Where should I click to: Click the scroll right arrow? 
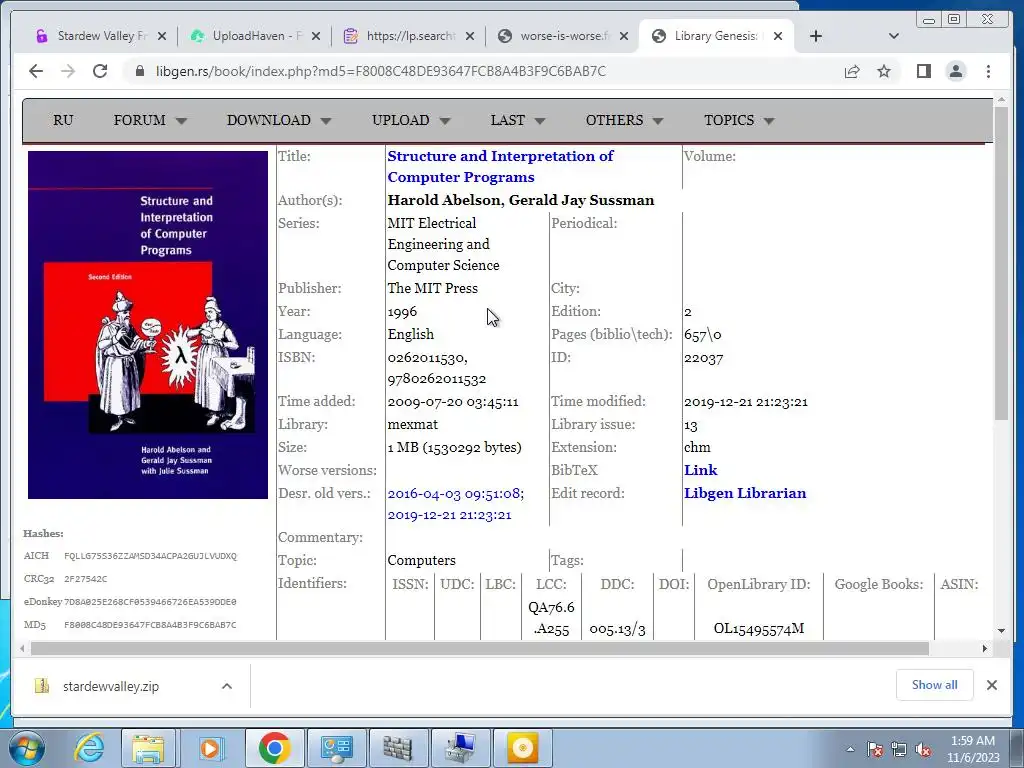[985, 648]
